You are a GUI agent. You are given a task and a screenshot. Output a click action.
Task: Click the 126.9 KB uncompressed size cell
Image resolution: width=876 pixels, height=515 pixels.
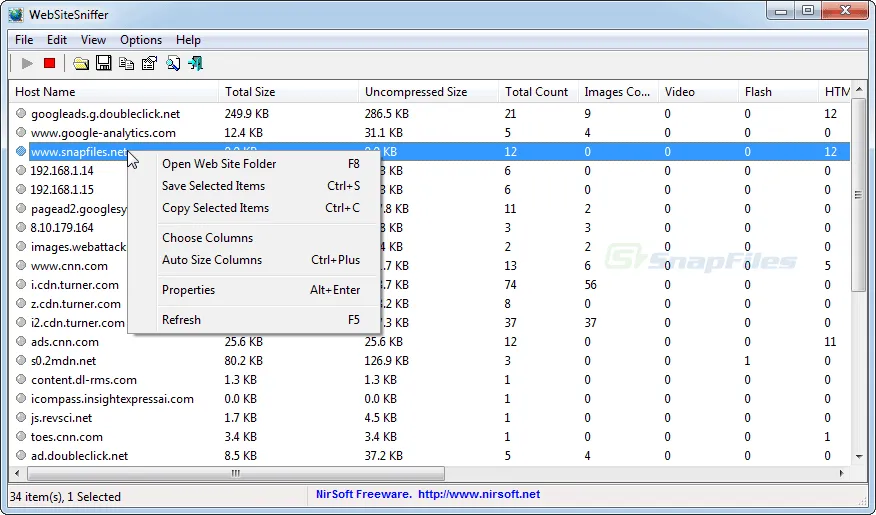pos(387,361)
